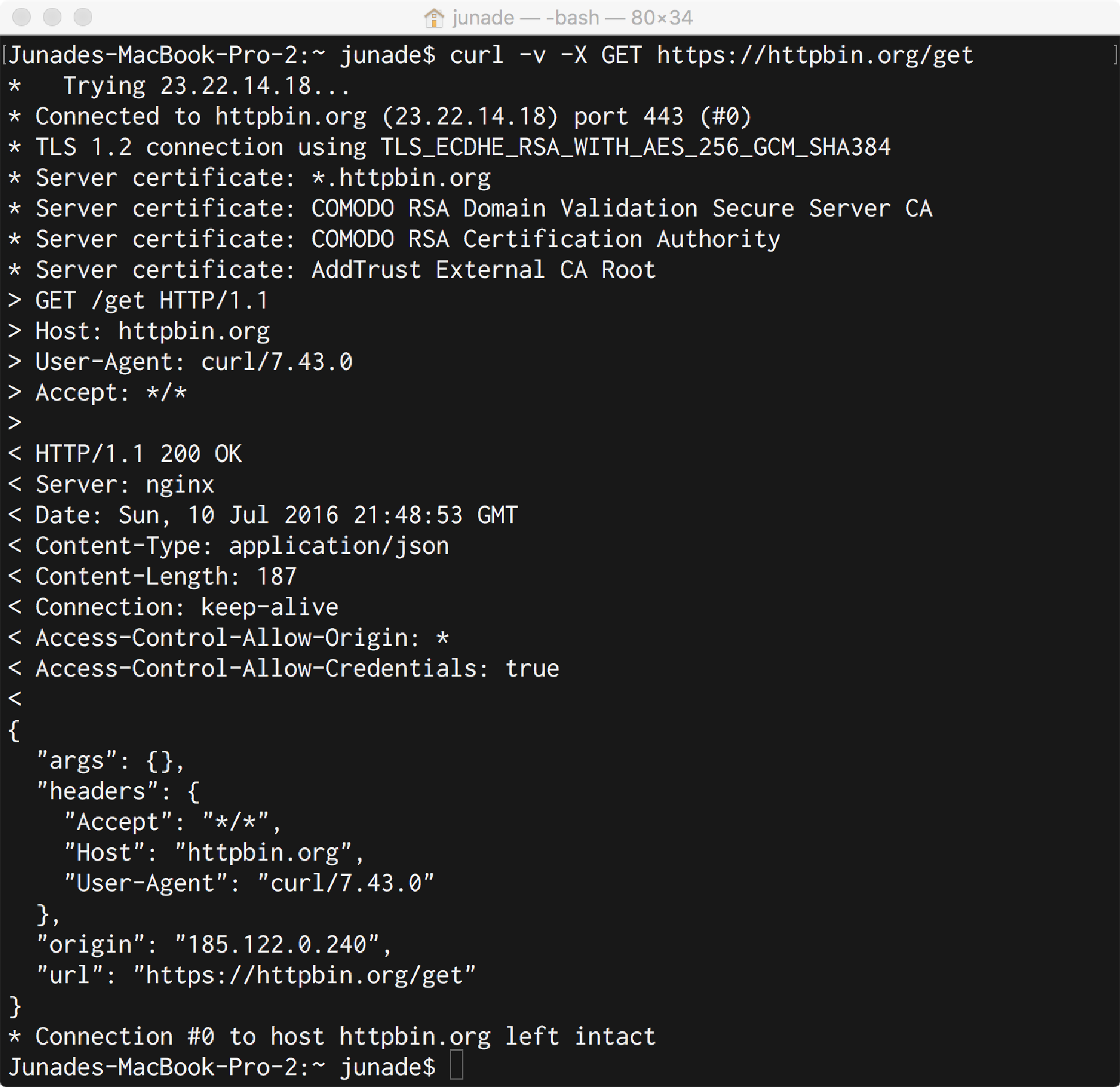Click the Date header 'Sun, 10 Jul 2016'
This screenshot has width=1120, height=1087.
pos(228,515)
